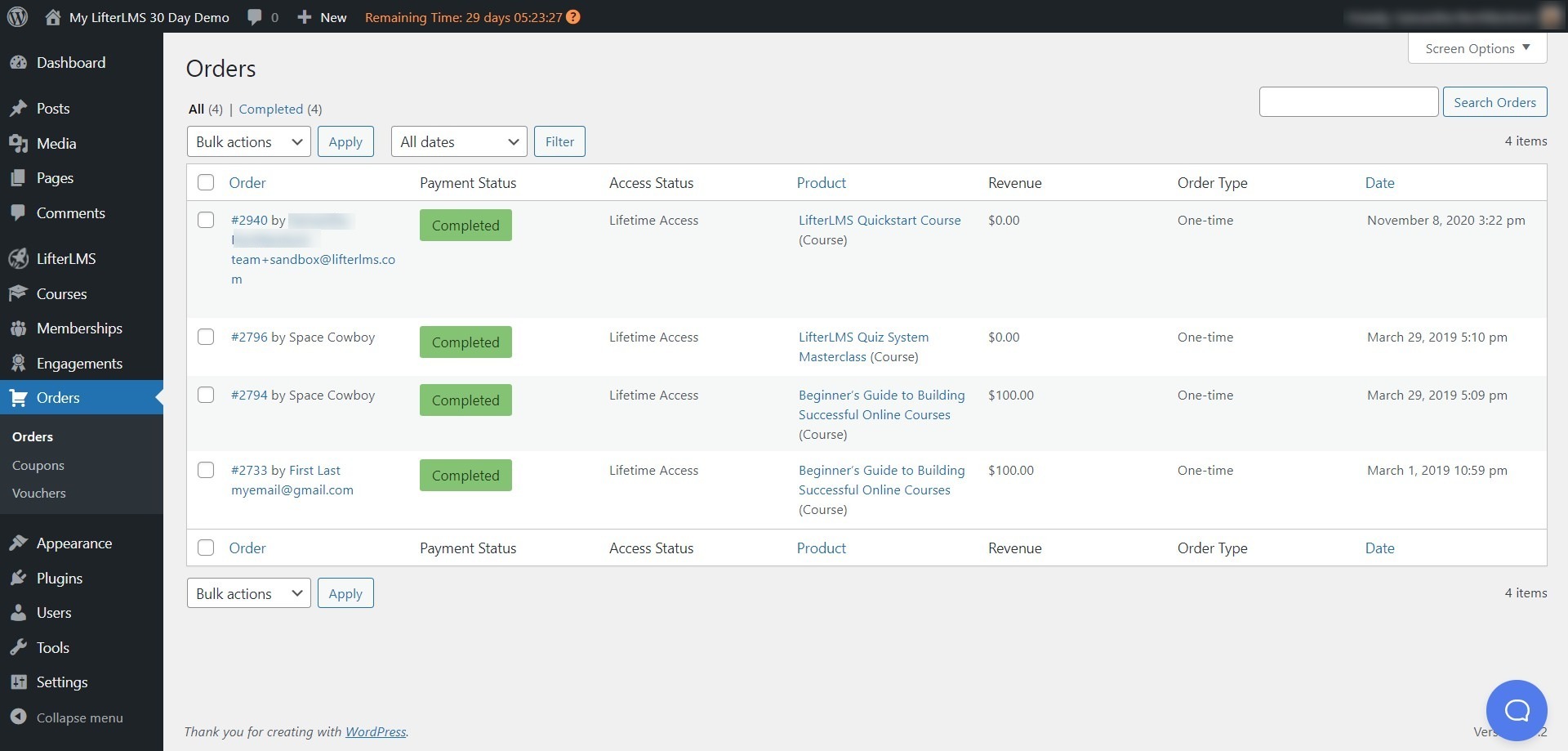Sort by Order column header
Viewport: 1568px width, 751px height.
tap(247, 182)
